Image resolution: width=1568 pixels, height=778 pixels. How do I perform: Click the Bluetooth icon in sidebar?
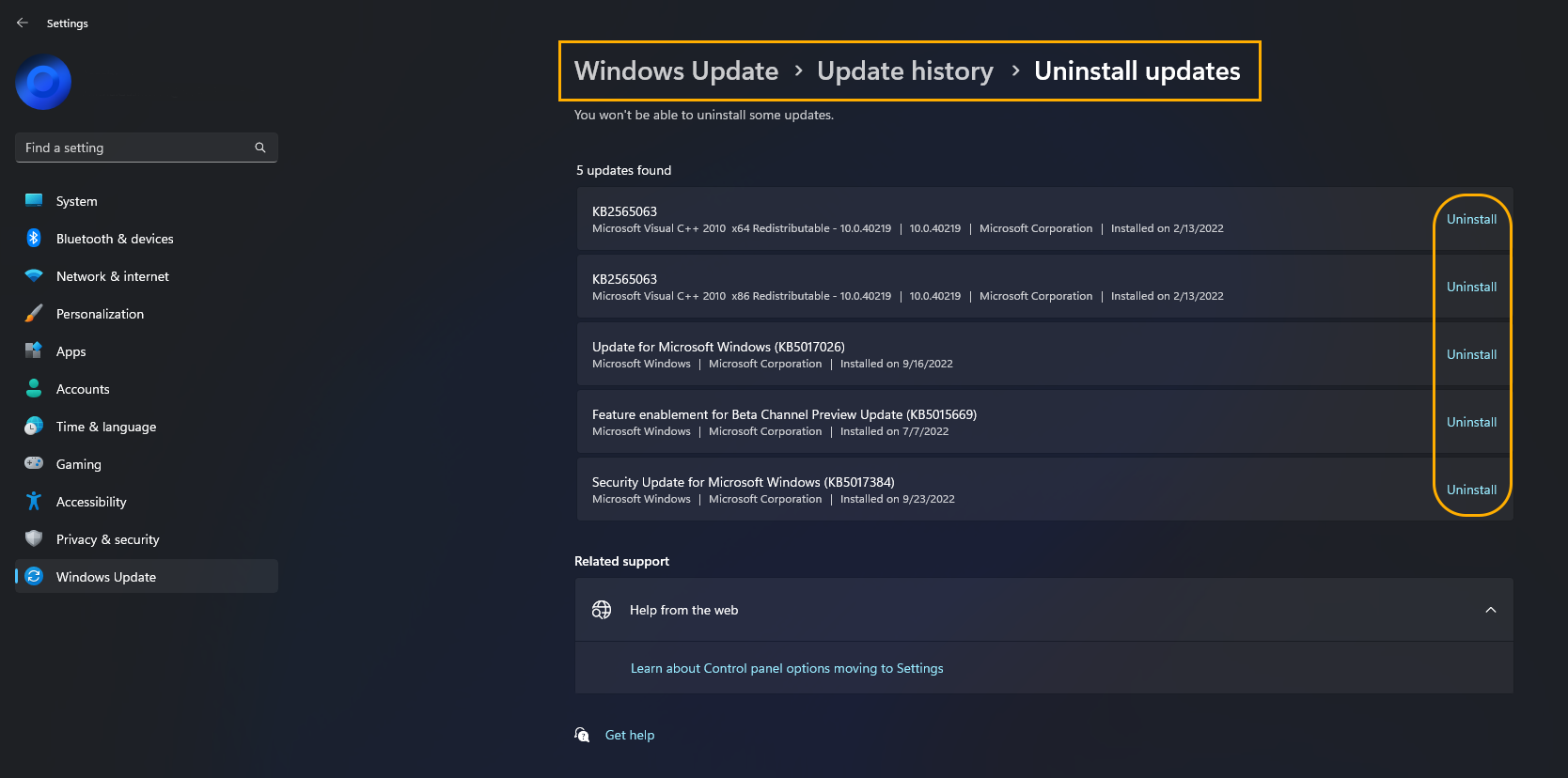click(34, 238)
